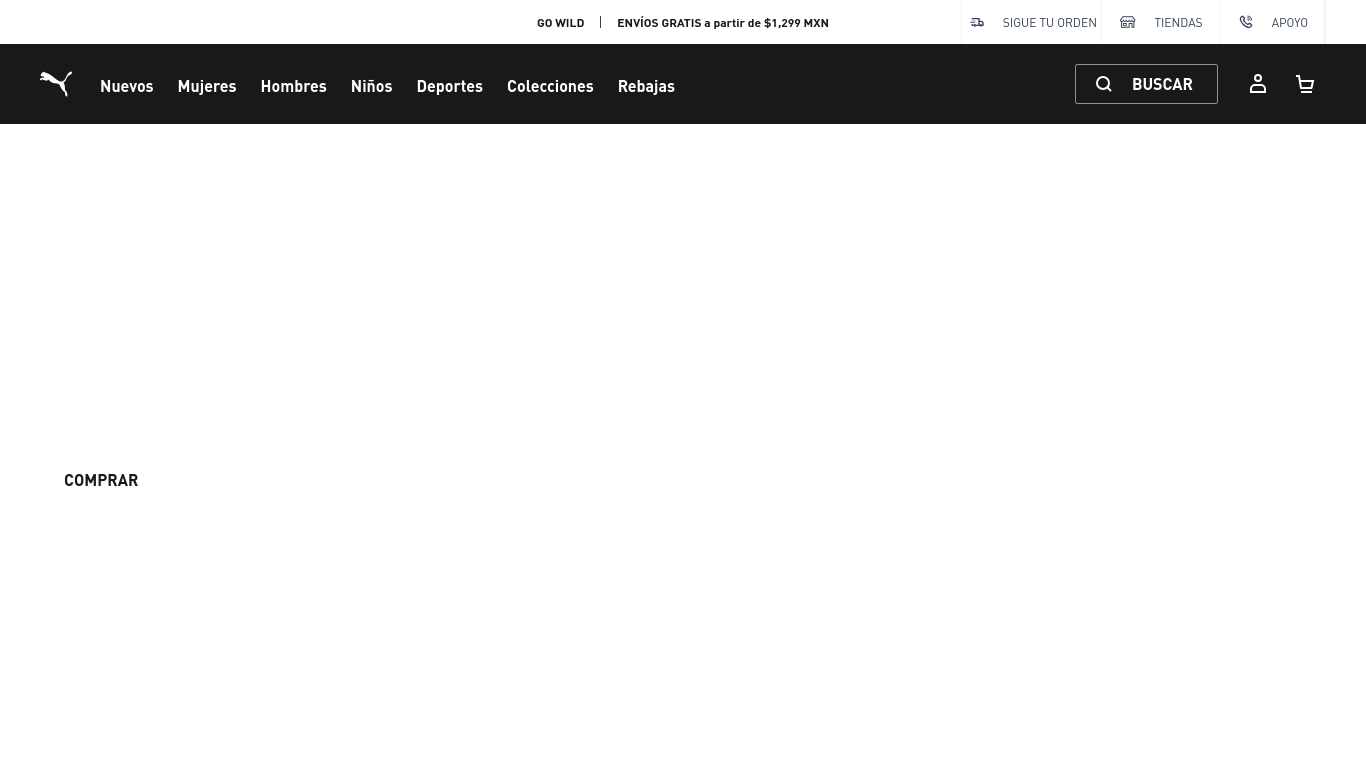
Task: Click the GO WILD promo link
Action: (560, 22)
